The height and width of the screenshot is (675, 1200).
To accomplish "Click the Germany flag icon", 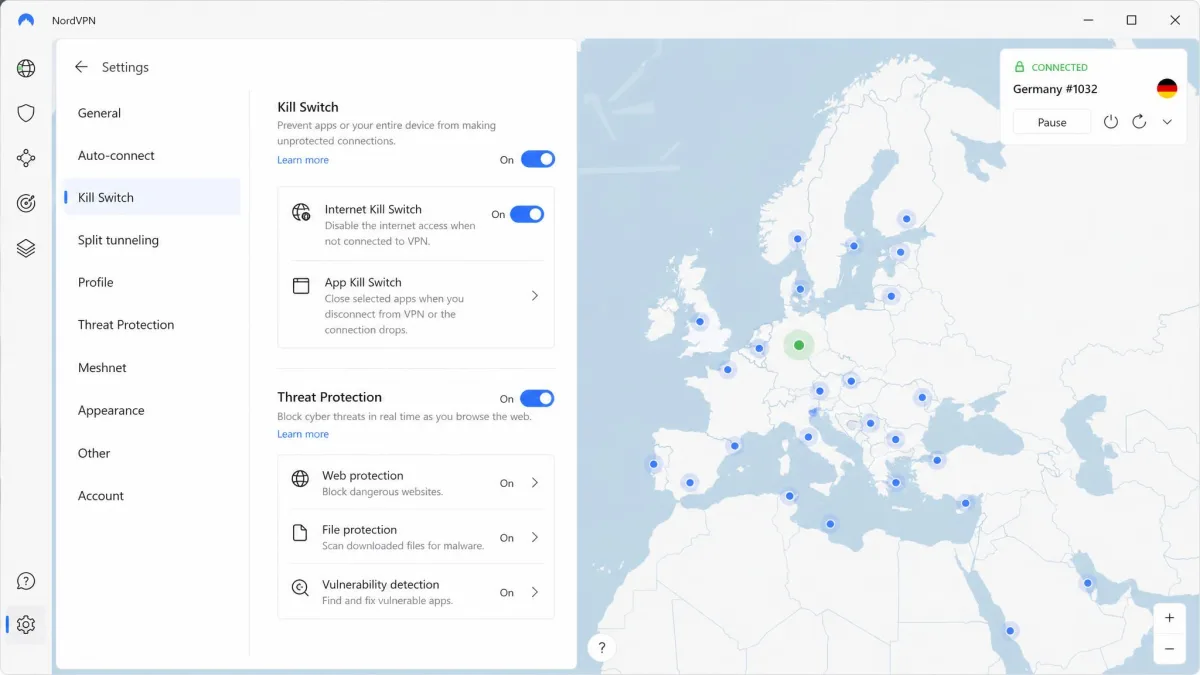I will click(1167, 89).
